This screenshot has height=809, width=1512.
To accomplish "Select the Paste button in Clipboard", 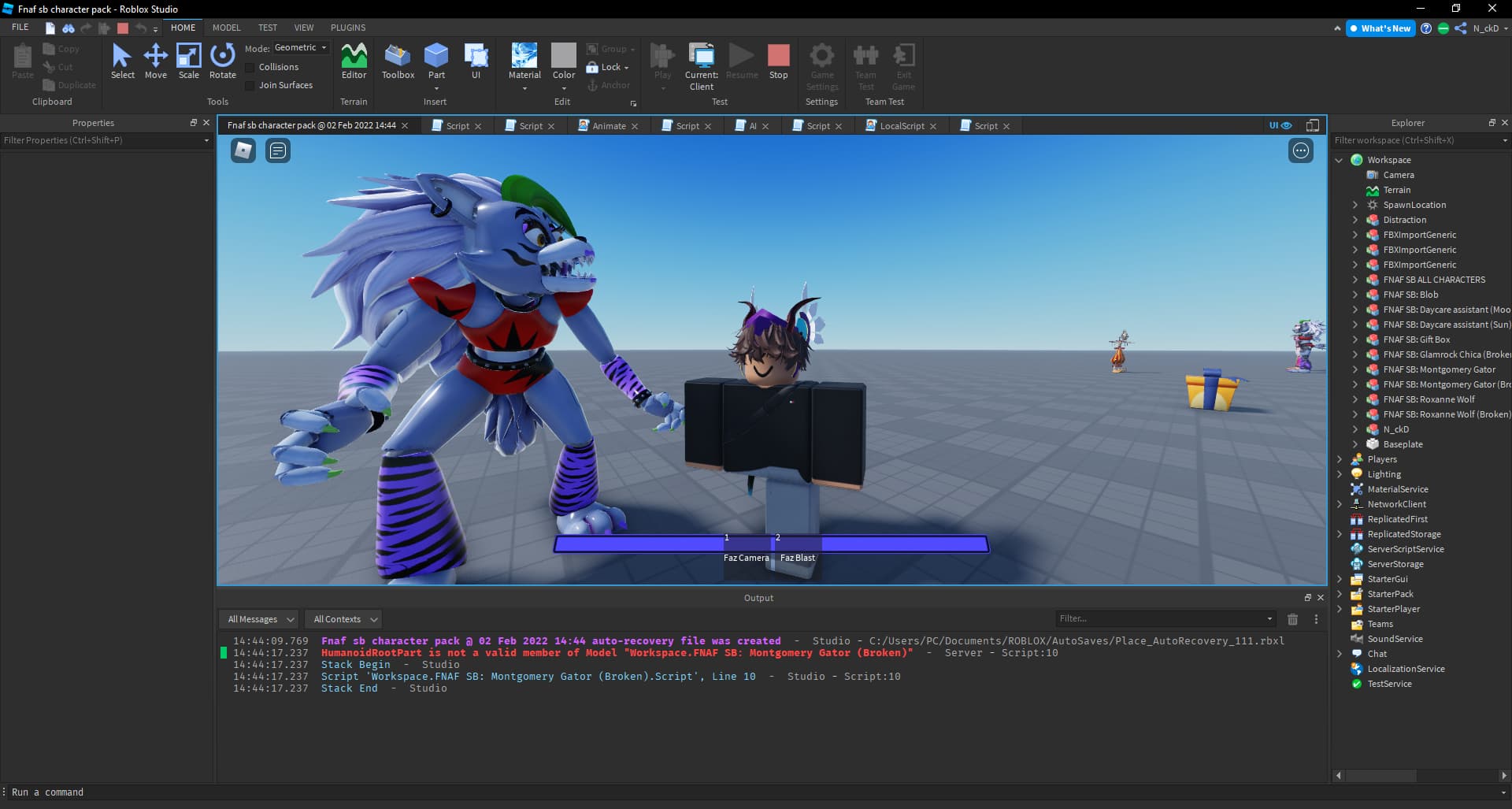I will click(23, 61).
